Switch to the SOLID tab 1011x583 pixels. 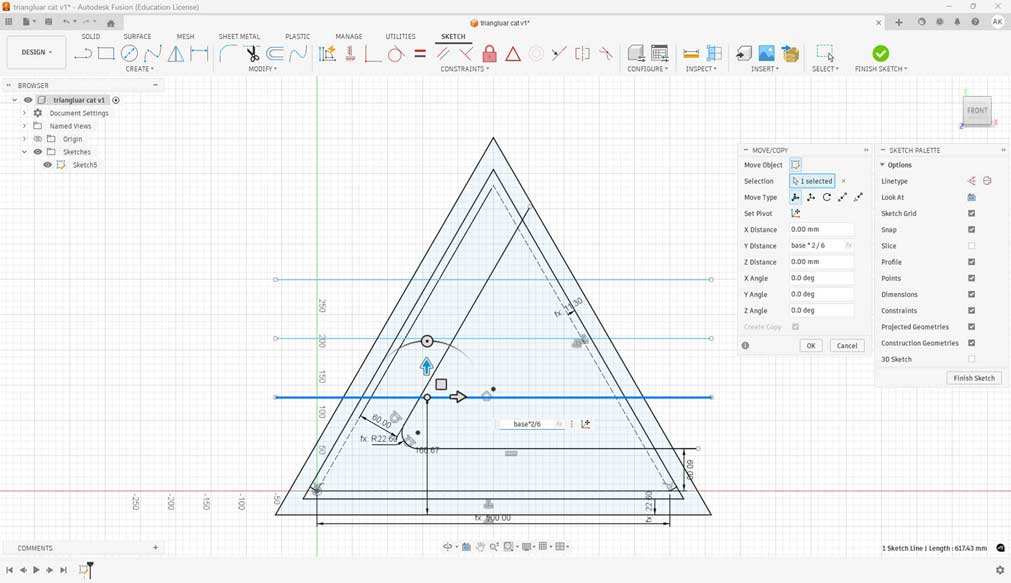click(90, 37)
